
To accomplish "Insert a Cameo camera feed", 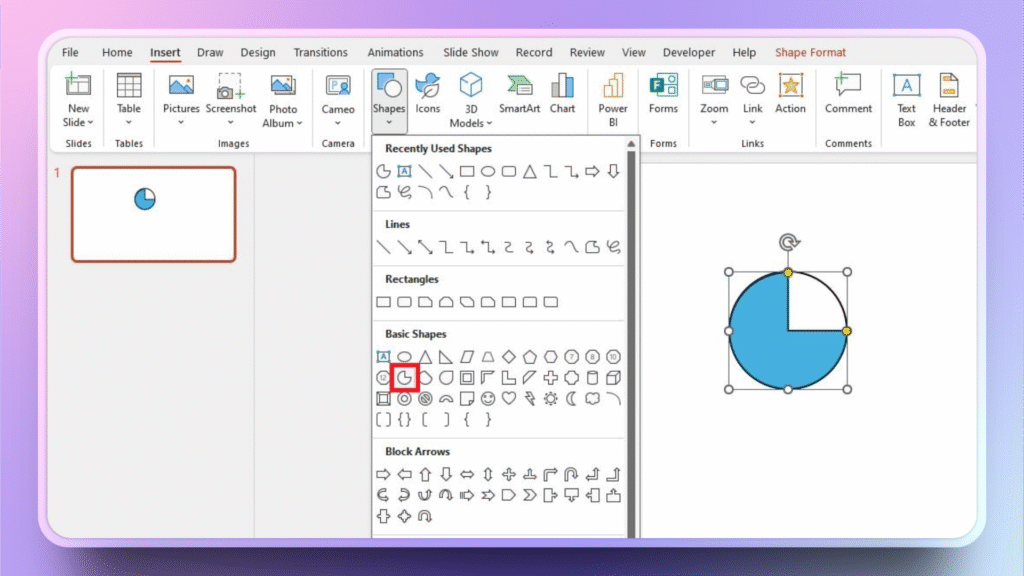I will pyautogui.click(x=338, y=95).
